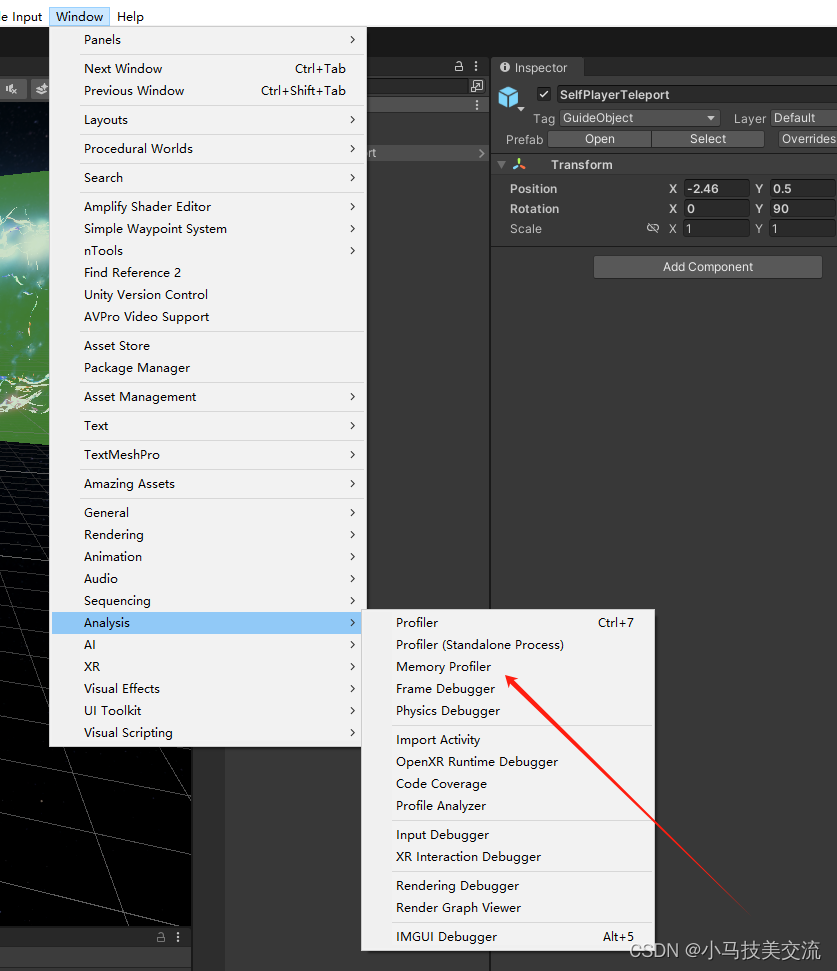Image resolution: width=837 pixels, height=971 pixels.
Task: Uncheck the SelfPlayerTeleport active checkbox
Action: click(543, 95)
